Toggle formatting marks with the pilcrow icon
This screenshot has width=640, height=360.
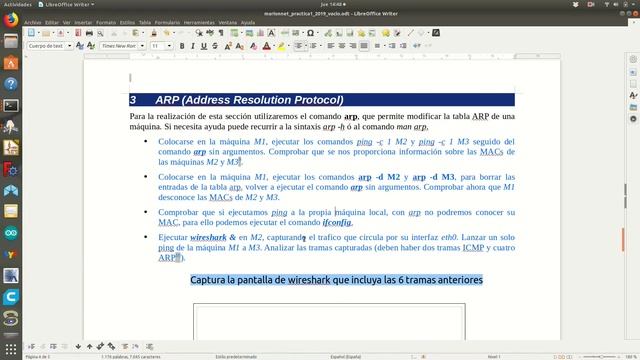tap(221, 33)
